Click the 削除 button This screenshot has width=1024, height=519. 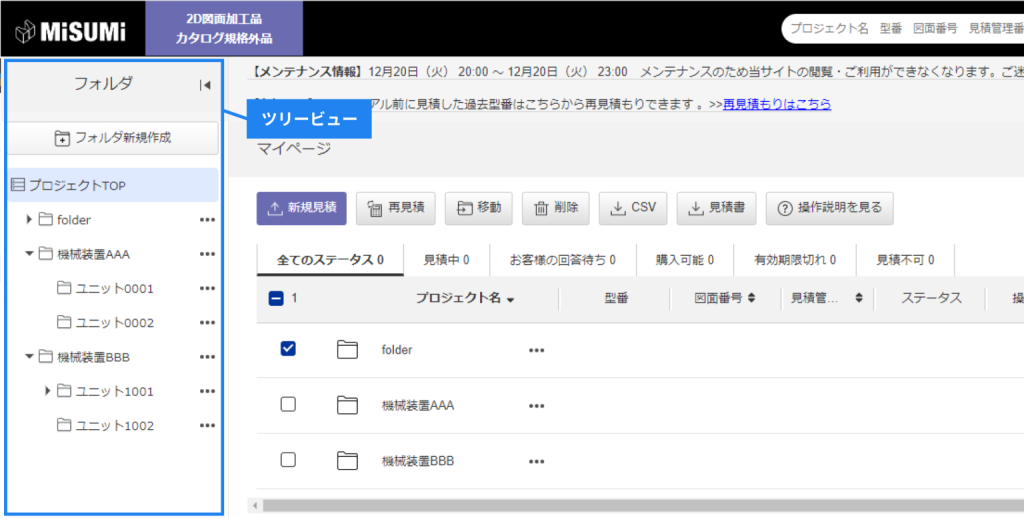556,208
